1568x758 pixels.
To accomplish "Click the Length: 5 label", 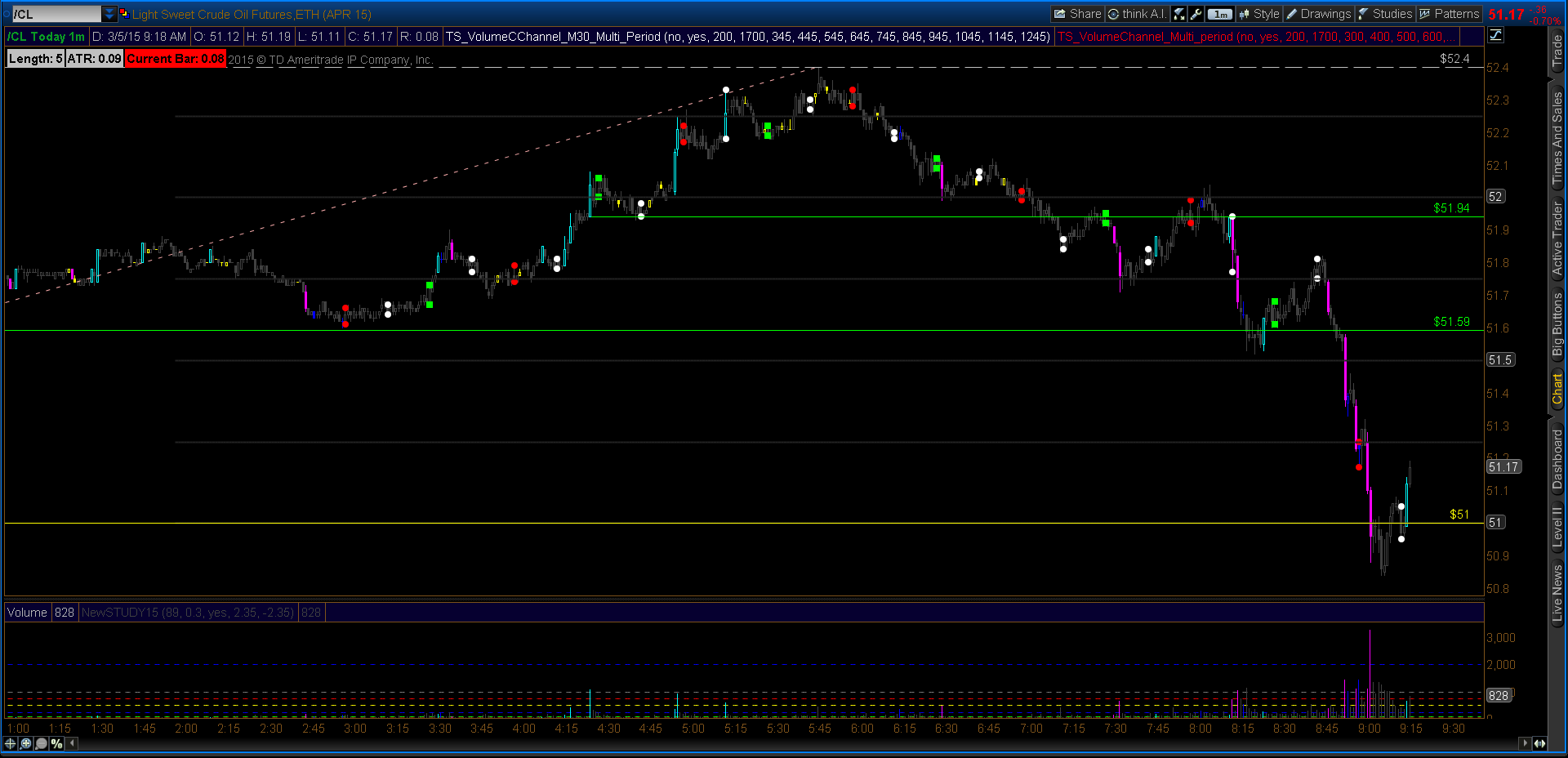I will click(35, 59).
